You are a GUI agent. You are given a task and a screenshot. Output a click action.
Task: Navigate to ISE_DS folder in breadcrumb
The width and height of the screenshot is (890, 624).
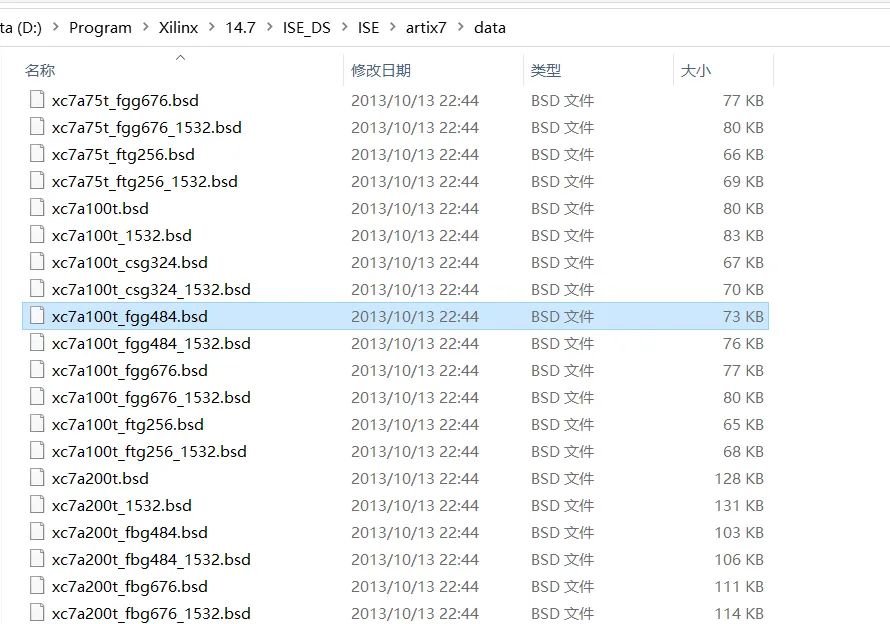pos(307,28)
